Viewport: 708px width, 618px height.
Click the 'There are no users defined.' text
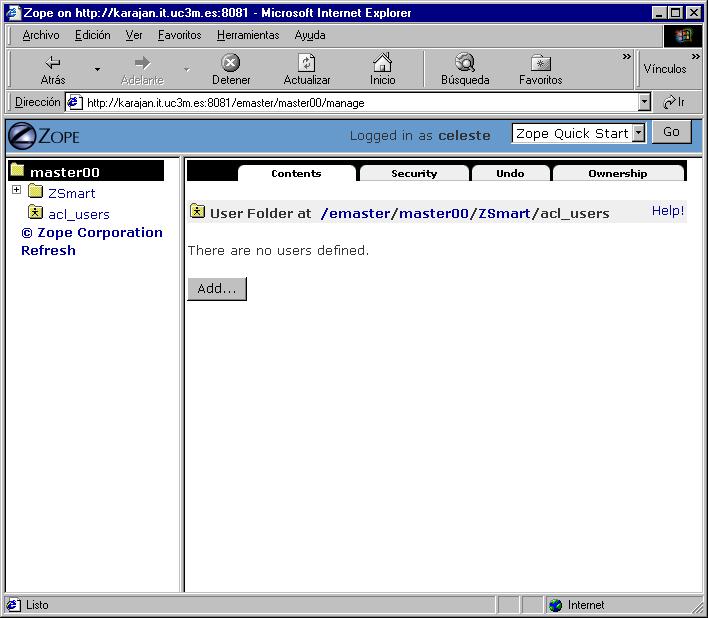pyautogui.click(x=278, y=251)
